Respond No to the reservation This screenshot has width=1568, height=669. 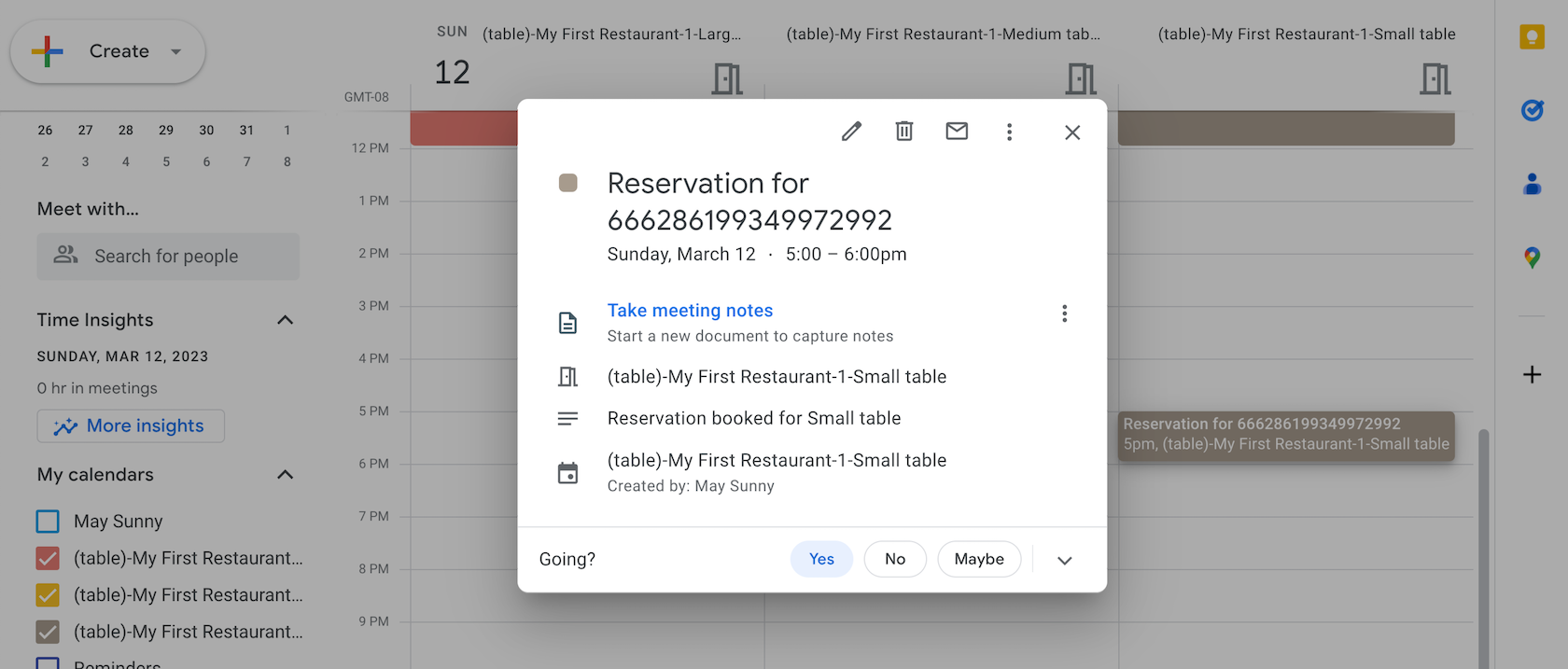pyautogui.click(x=895, y=559)
